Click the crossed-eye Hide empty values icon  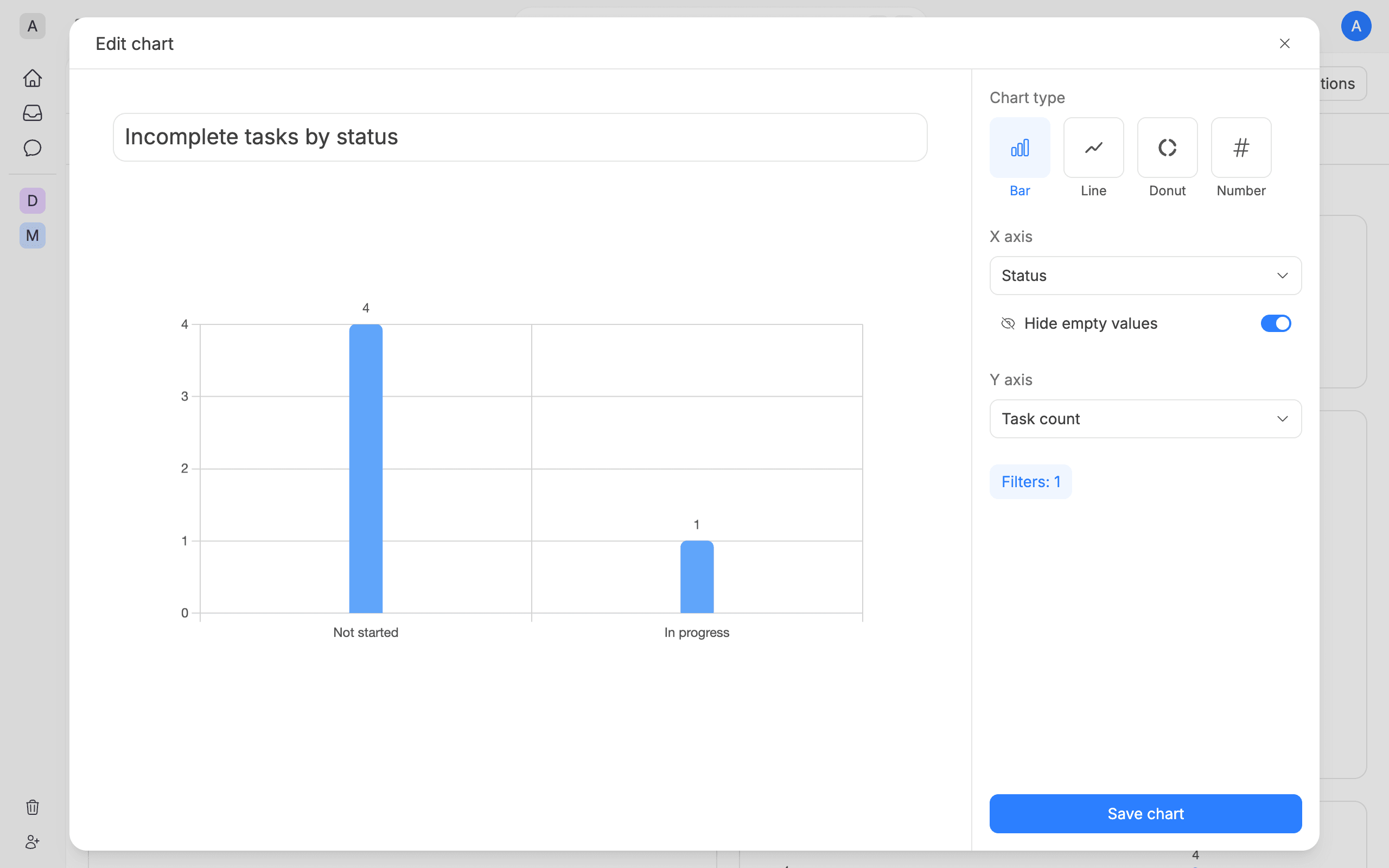tap(1008, 324)
